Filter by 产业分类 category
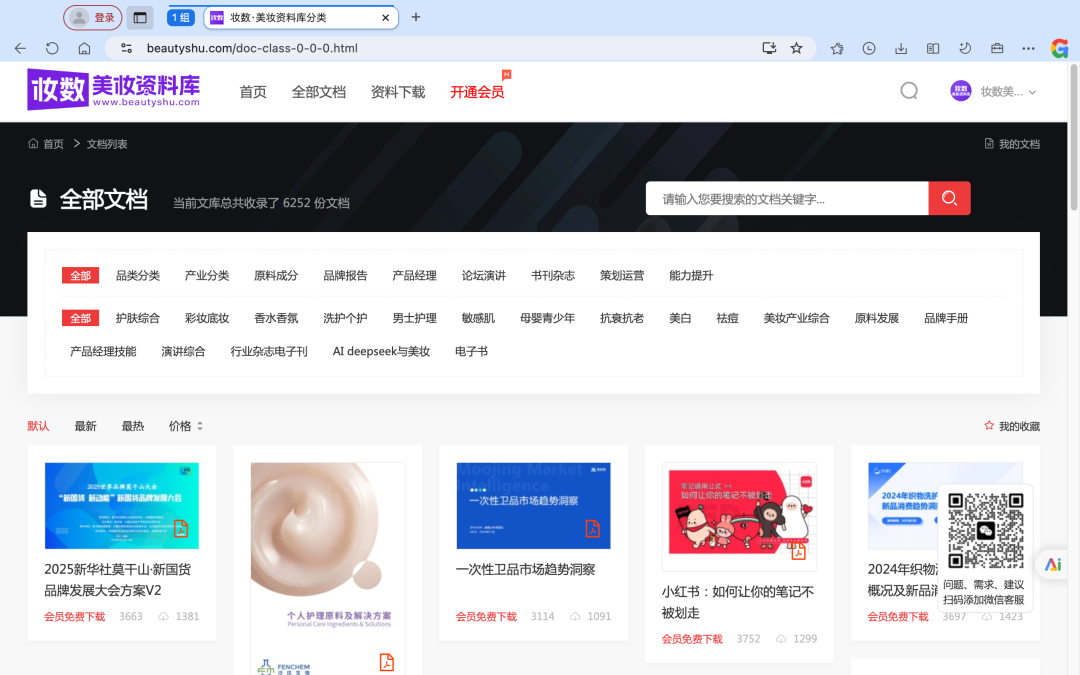Viewport: 1080px width, 675px height. tap(207, 276)
